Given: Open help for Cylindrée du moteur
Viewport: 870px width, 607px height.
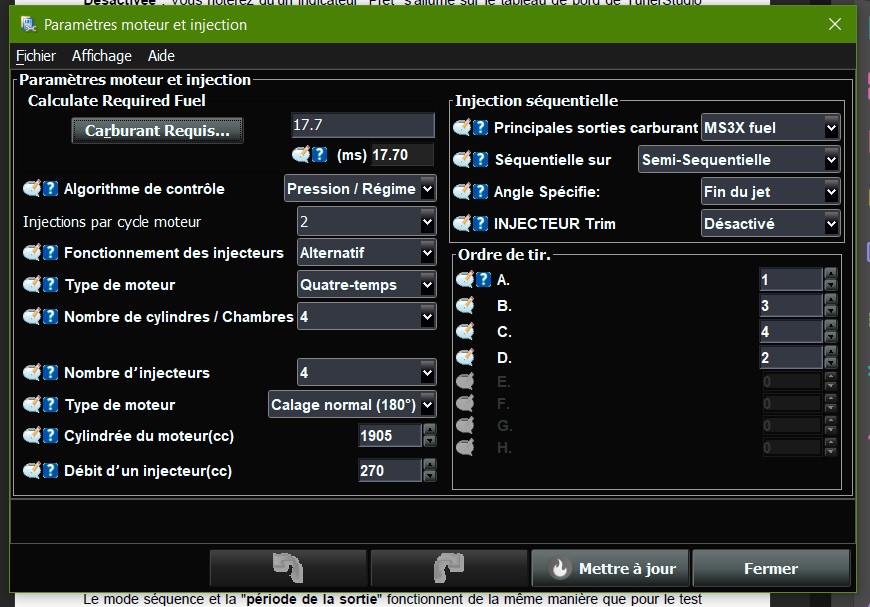Looking at the screenshot, I should point(51,436).
